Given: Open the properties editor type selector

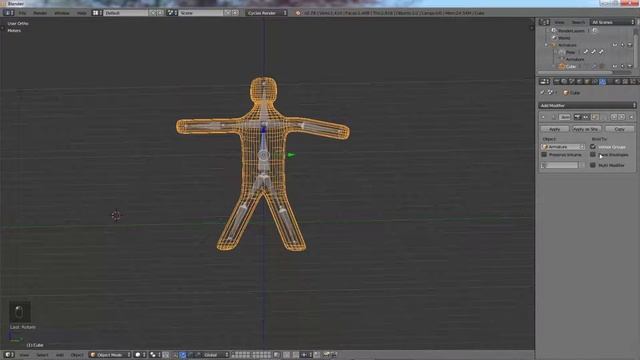Looking at the screenshot, I should (544, 82).
